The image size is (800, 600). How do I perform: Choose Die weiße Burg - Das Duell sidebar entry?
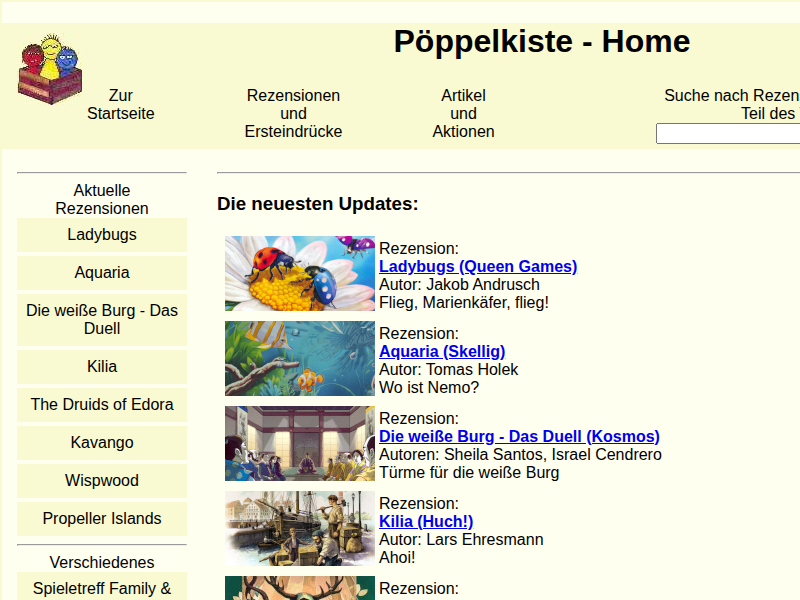tap(102, 320)
